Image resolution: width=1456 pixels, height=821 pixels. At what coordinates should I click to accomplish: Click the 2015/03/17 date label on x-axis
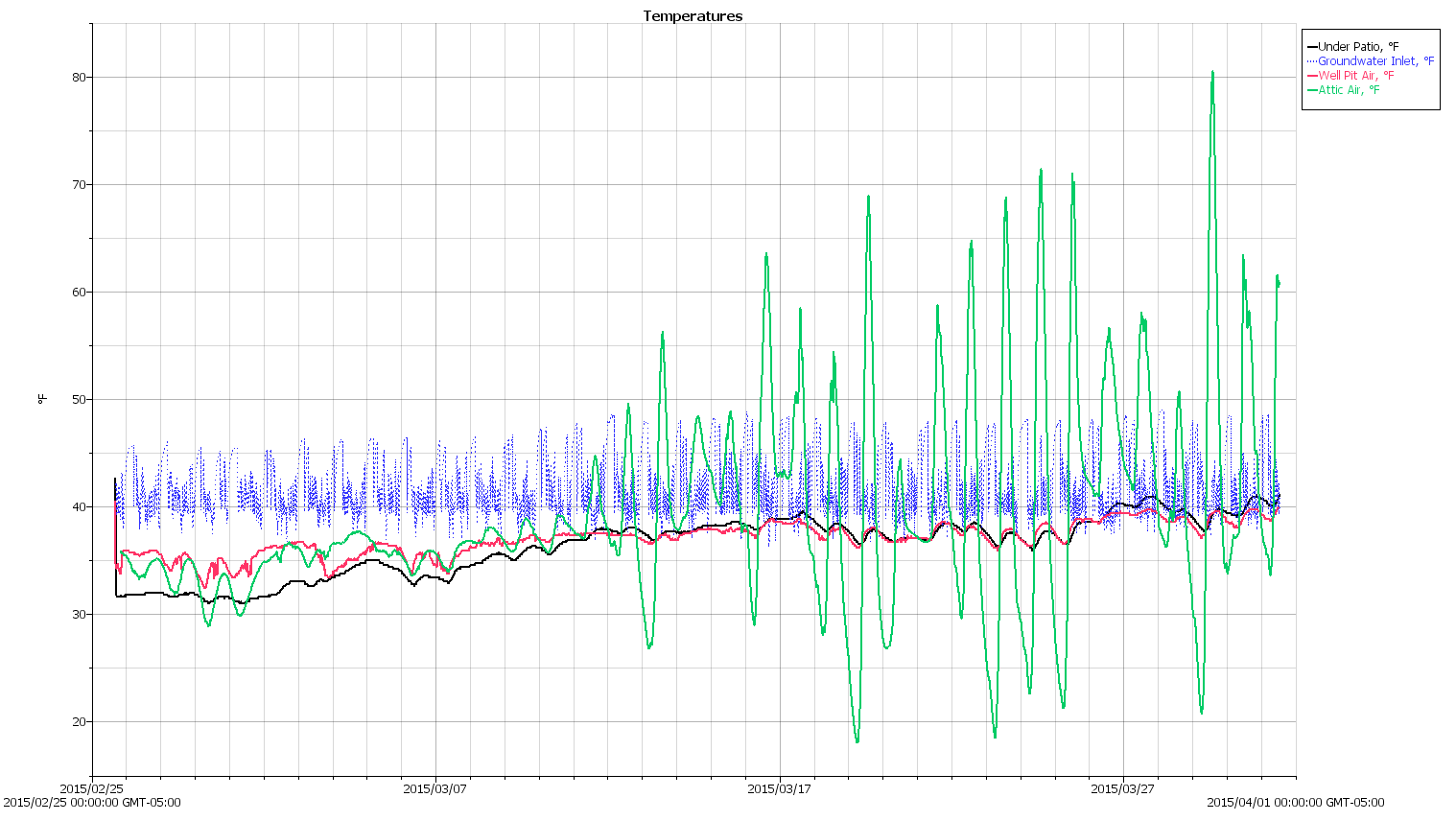click(779, 789)
